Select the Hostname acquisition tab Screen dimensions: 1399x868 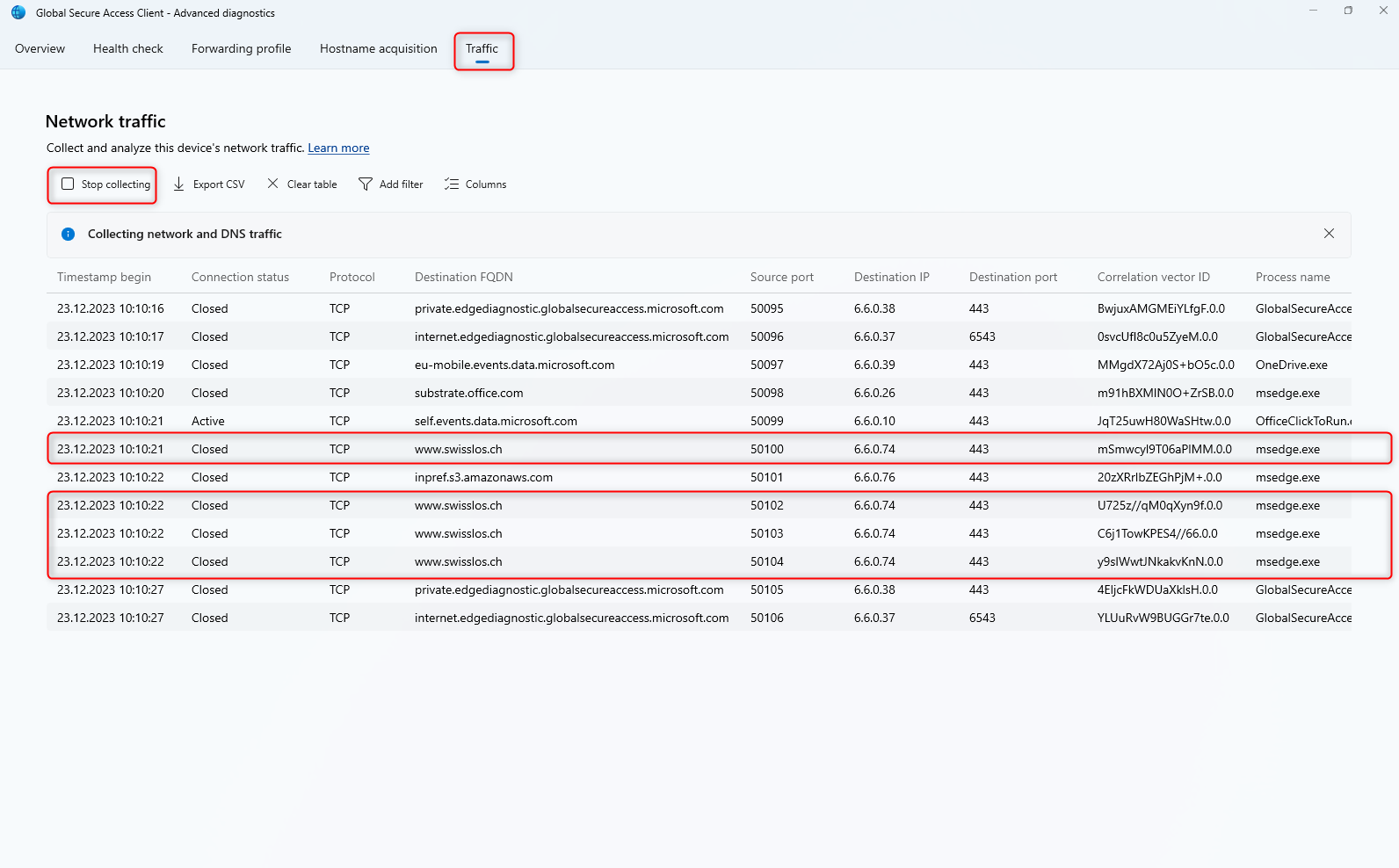tap(378, 49)
